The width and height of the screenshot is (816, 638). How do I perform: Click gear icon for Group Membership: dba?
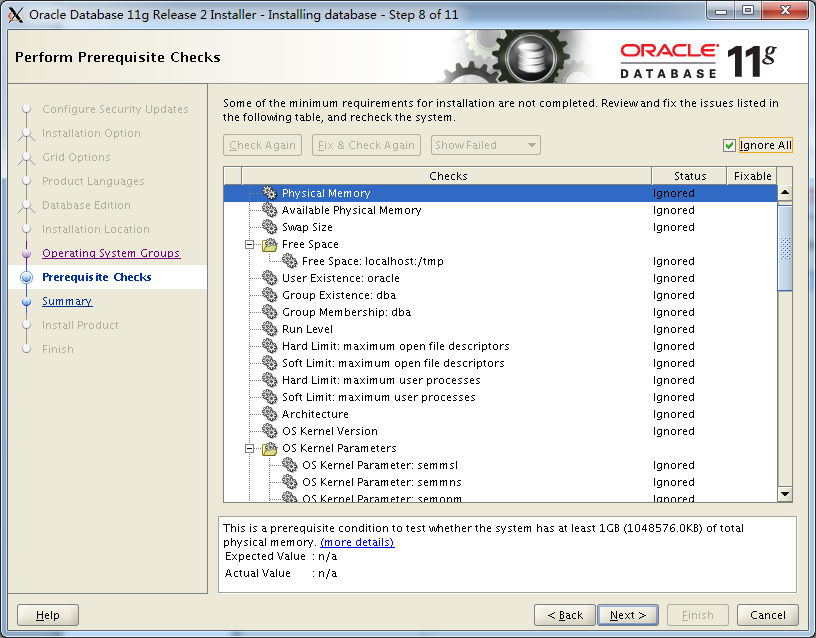coord(270,312)
